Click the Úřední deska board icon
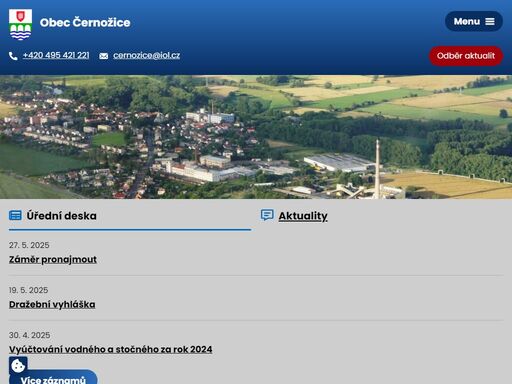The height and width of the screenshot is (384, 512). click(15, 216)
